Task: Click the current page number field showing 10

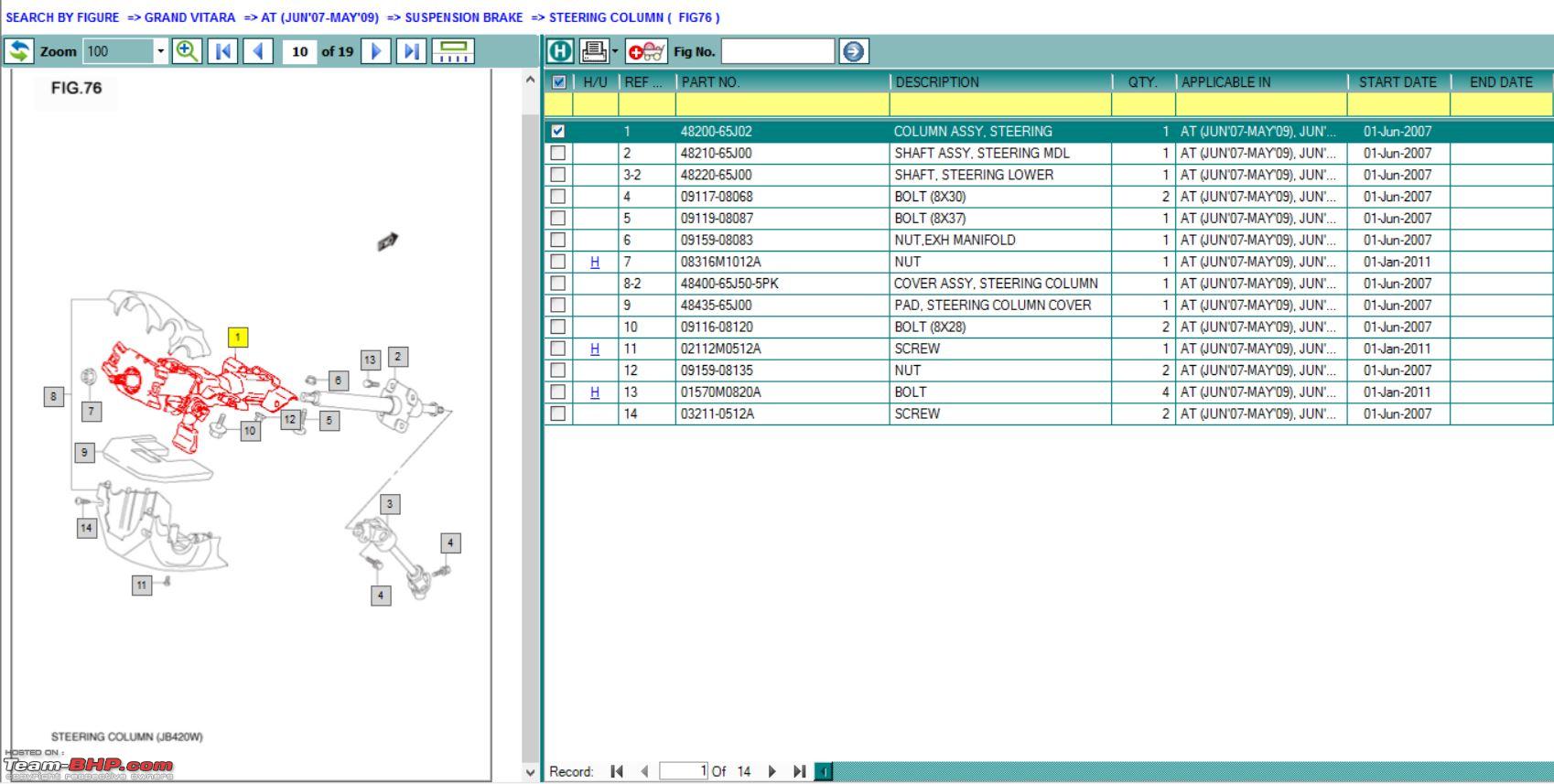Action: pyautogui.click(x=299, y=51)
